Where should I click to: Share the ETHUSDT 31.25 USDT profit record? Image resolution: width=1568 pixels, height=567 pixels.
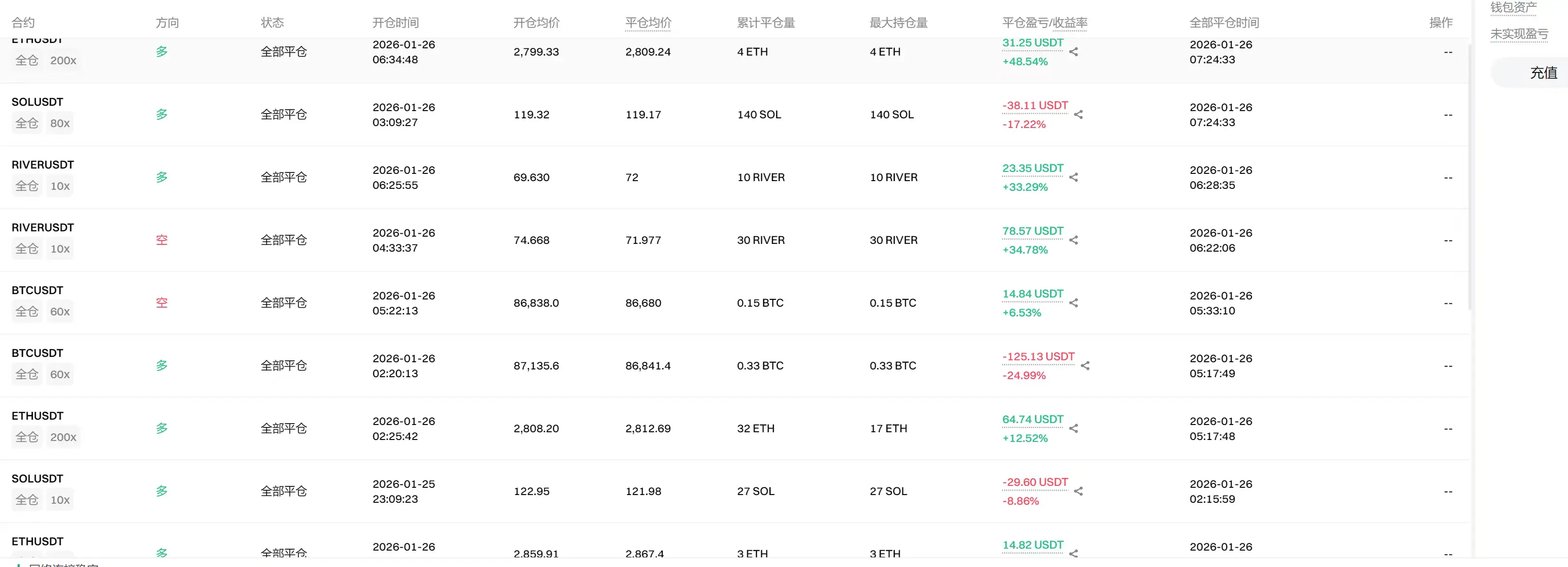click(1074, 52)
